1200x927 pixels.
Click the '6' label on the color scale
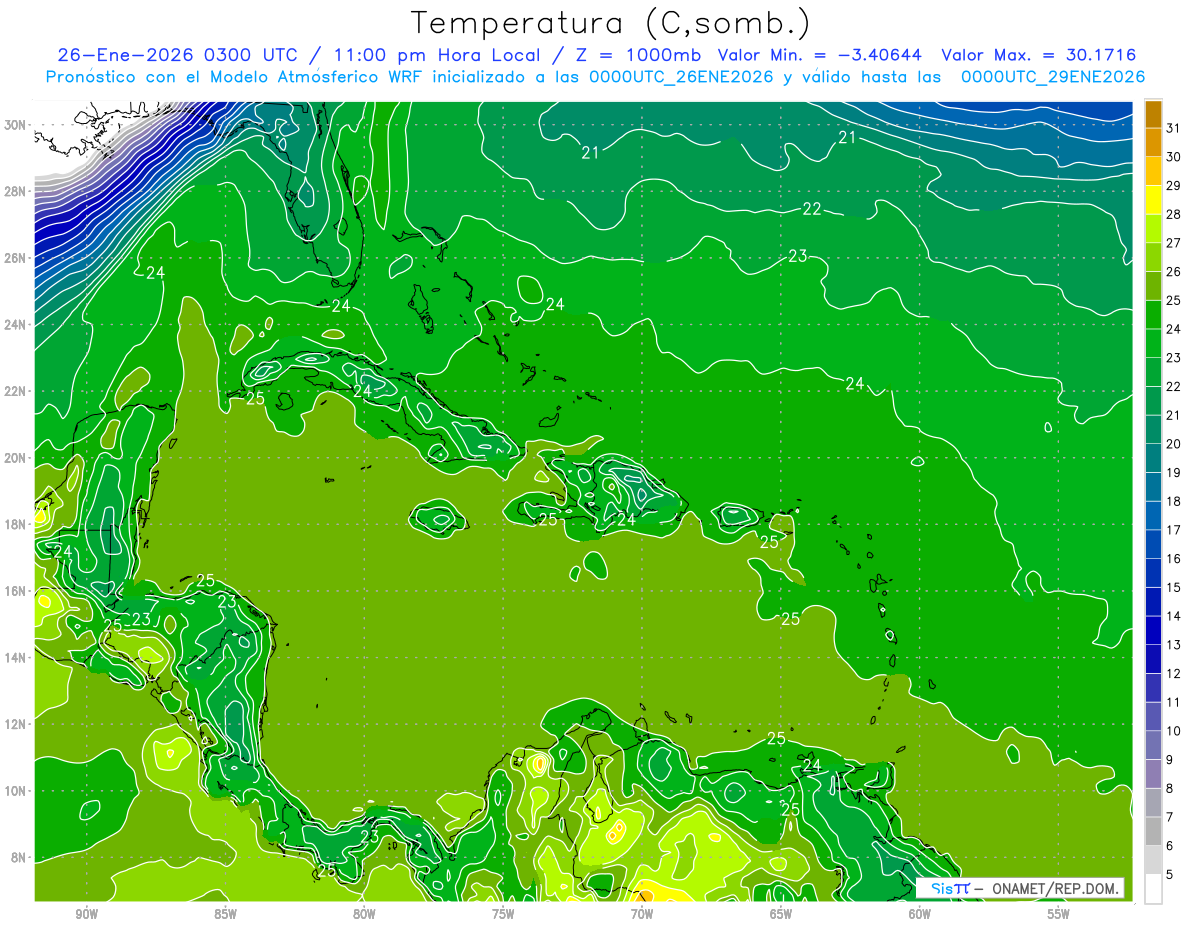[1170, 846]
